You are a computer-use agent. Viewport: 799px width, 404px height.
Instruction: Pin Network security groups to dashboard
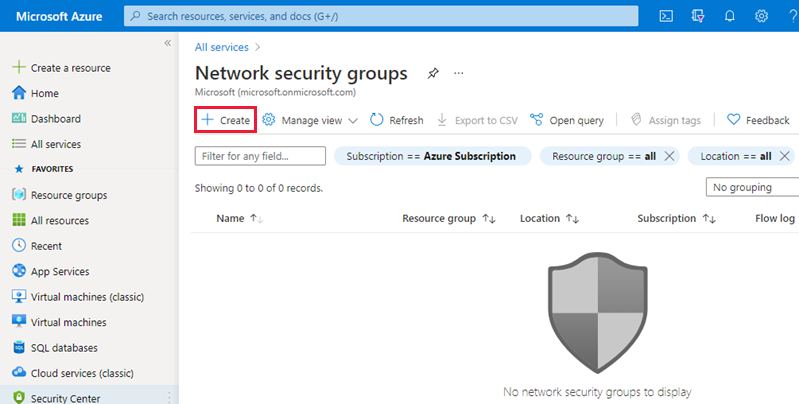pos(433,73)
